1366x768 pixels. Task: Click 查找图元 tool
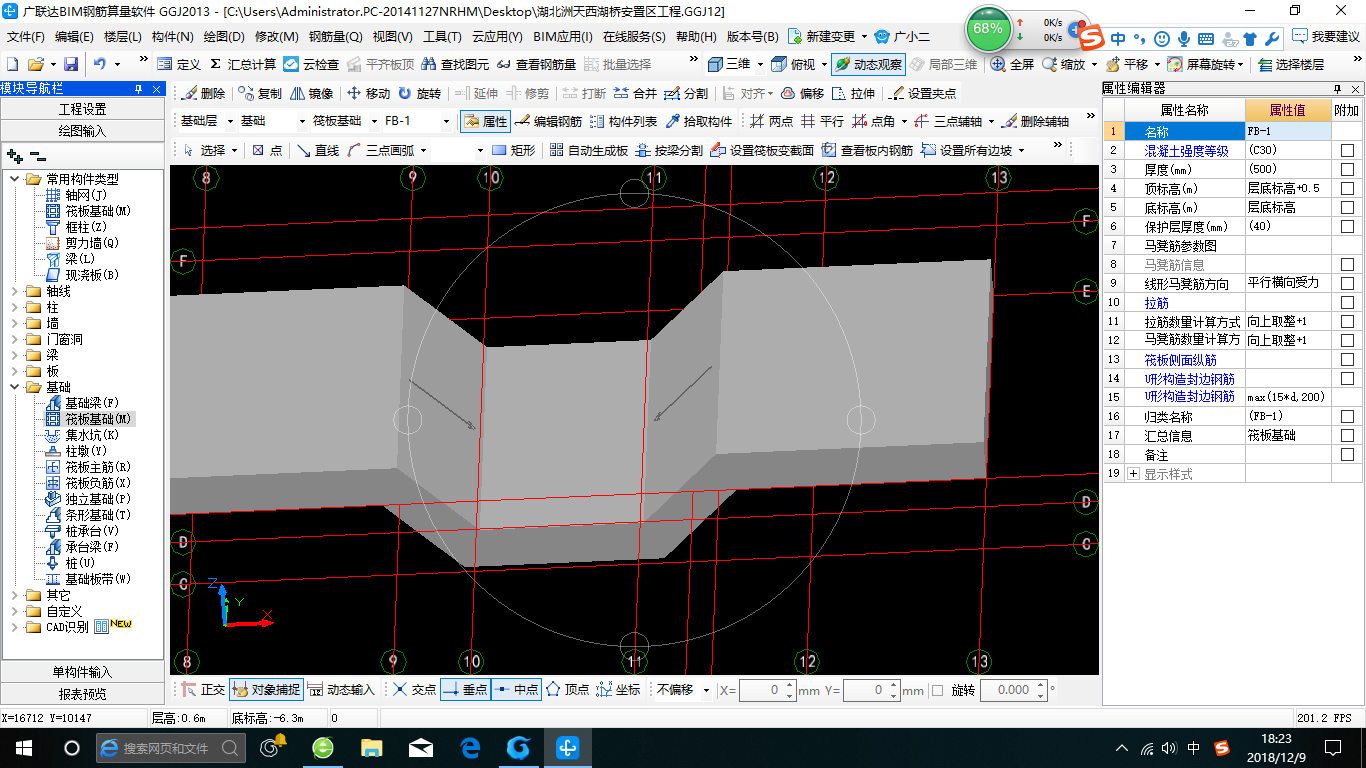(x=456, y=64)
